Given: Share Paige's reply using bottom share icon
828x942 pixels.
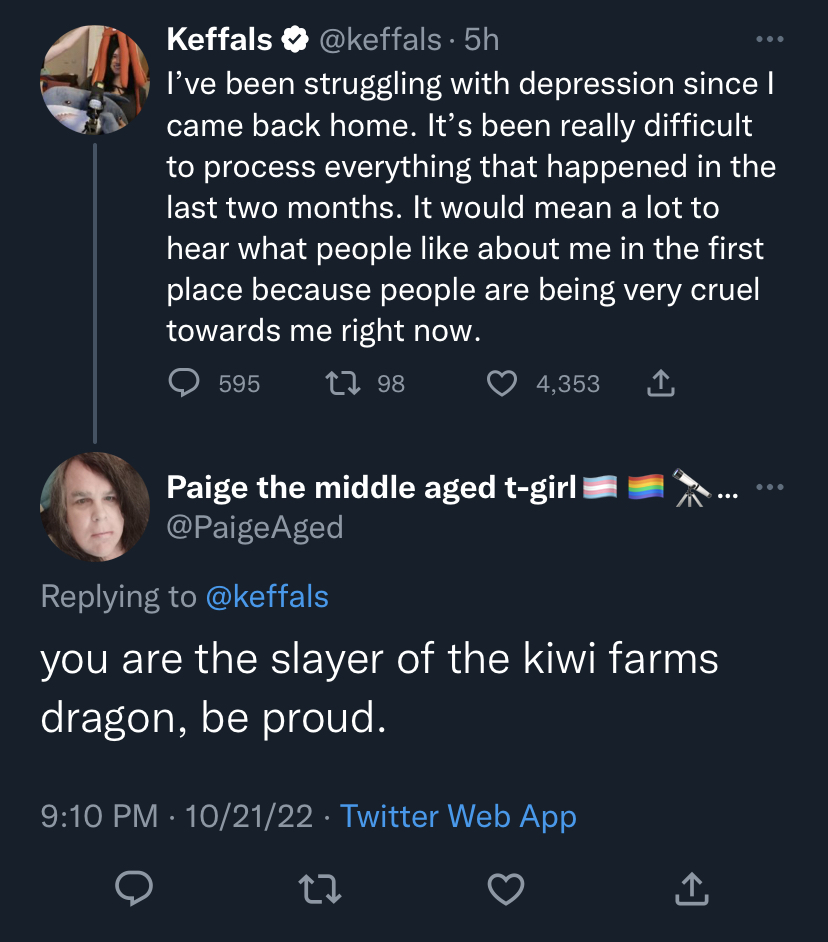Looking at the screenshot, I should pos(692,888).
